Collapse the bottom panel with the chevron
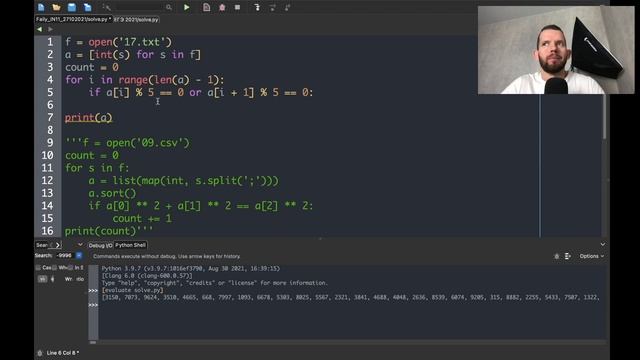 coord(603,244)
